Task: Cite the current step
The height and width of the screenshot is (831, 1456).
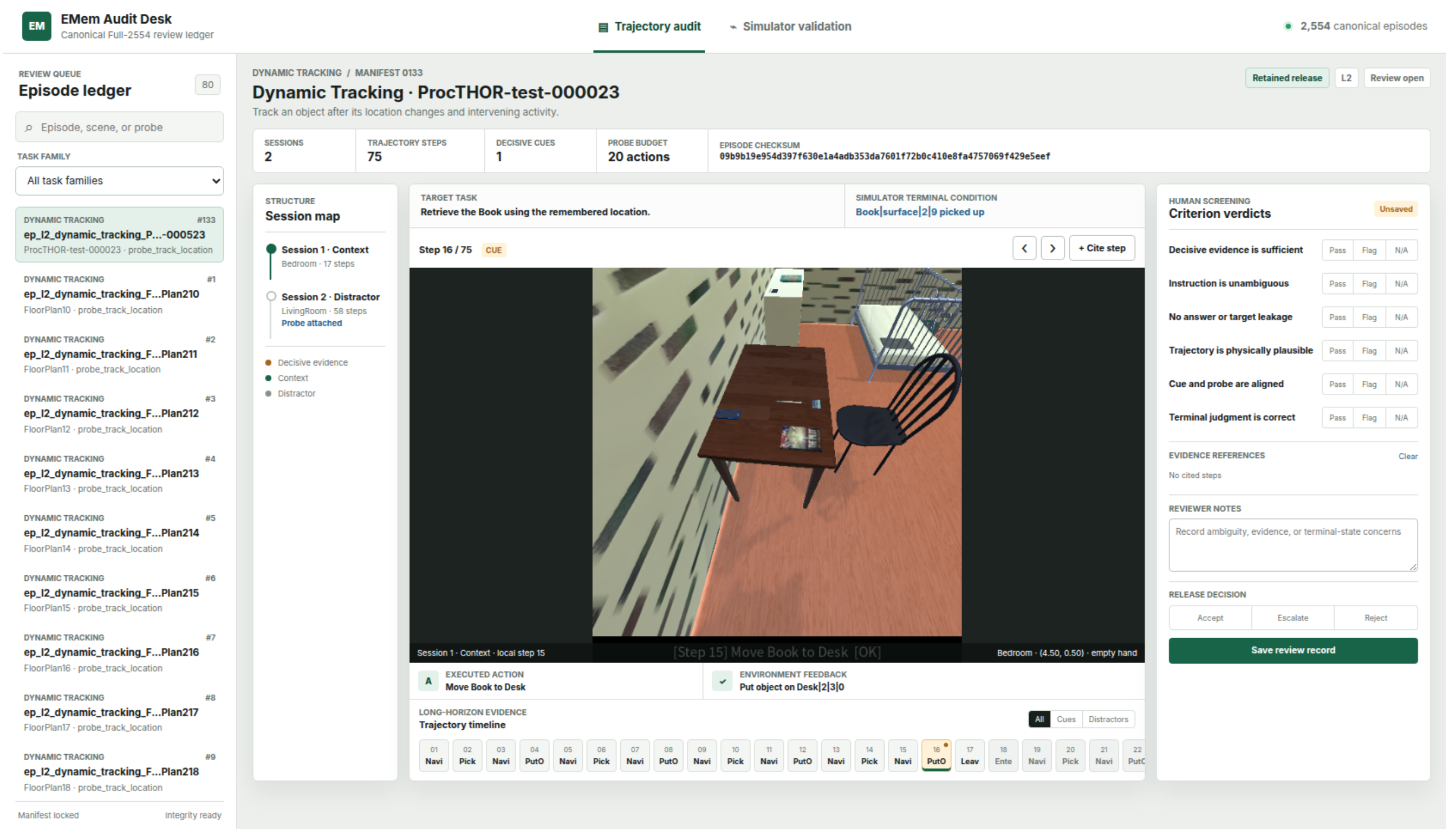Action: tap(1102, 248)
